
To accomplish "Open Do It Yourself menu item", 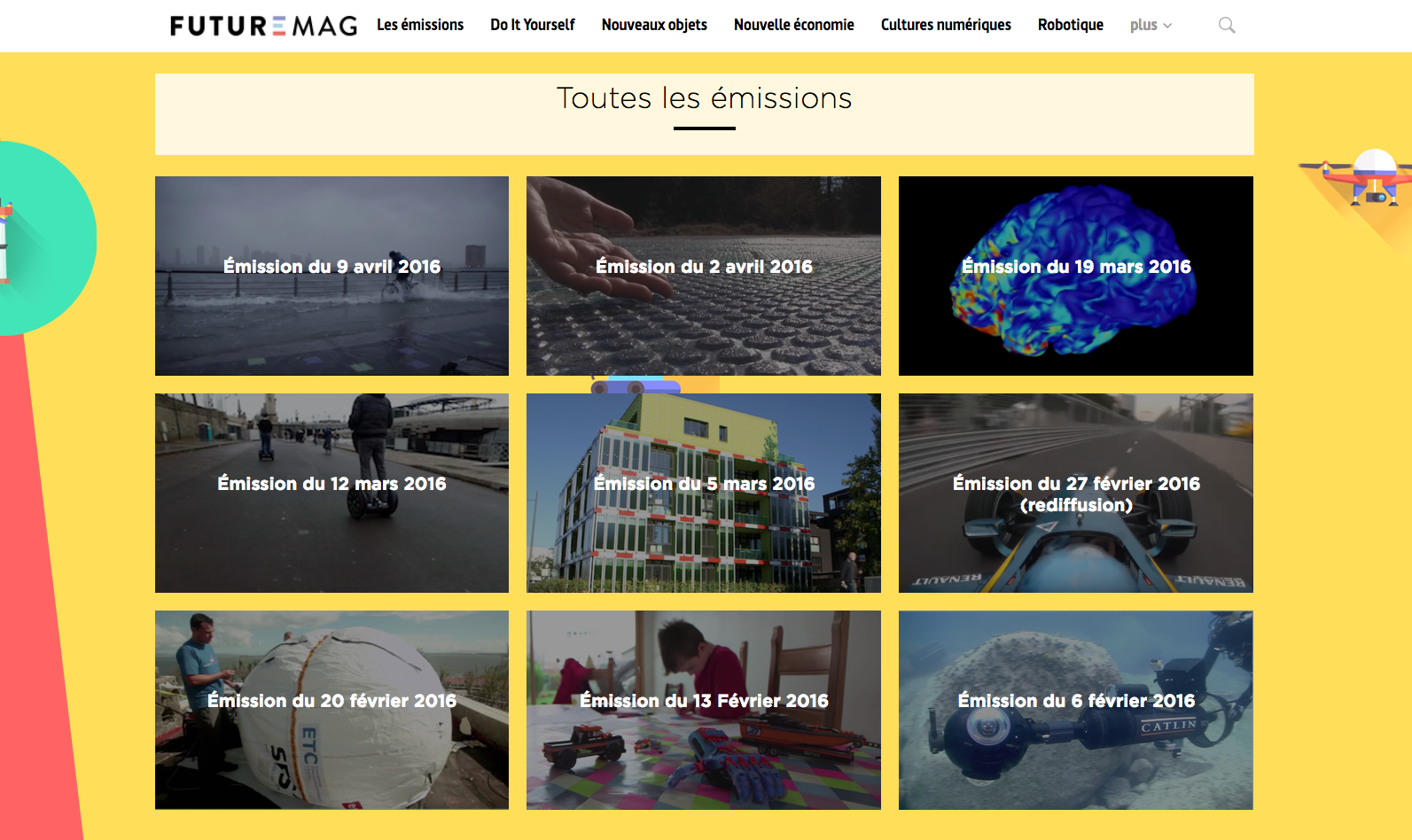I will [533, 25].
